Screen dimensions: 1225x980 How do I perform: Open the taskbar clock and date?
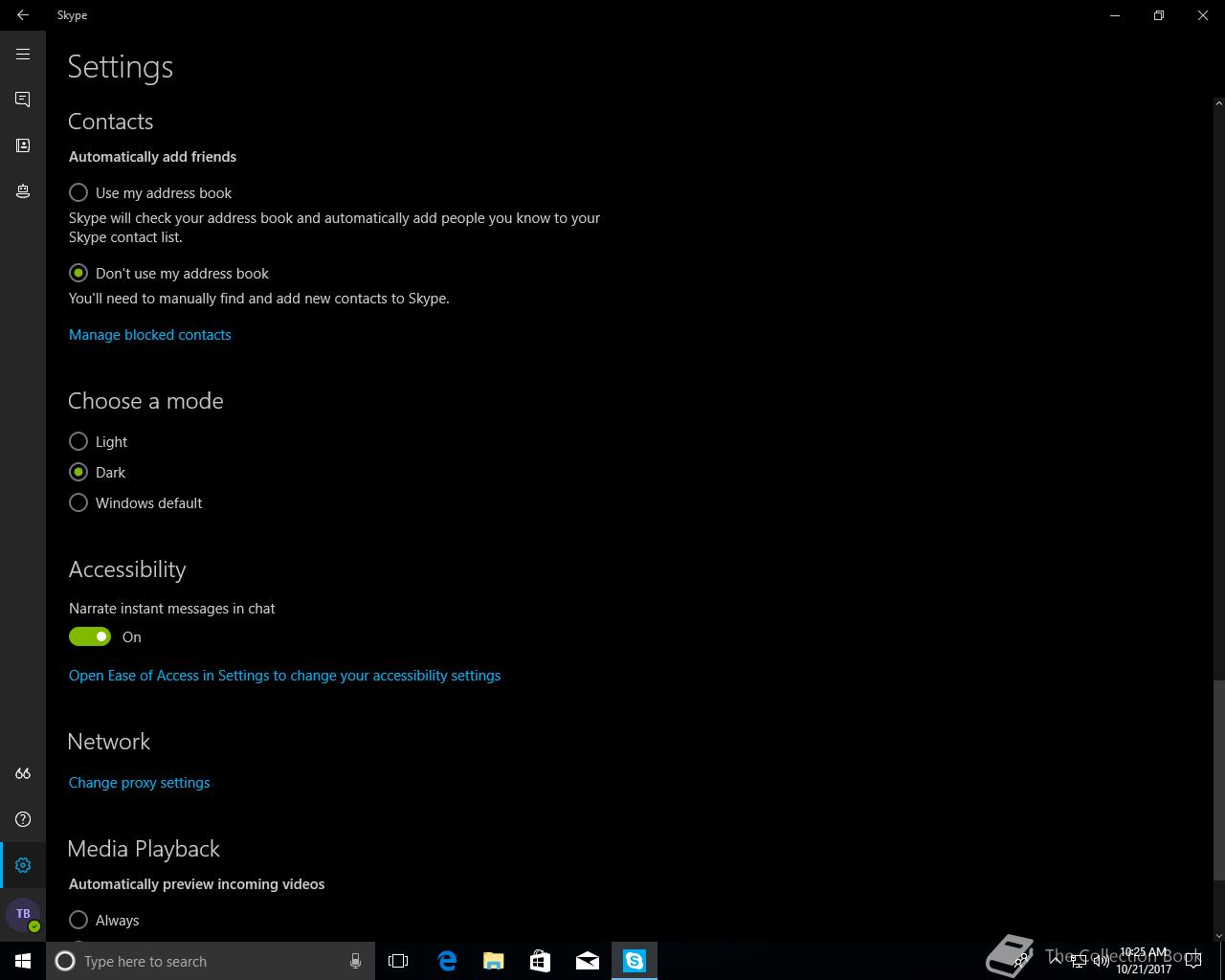1144,961
